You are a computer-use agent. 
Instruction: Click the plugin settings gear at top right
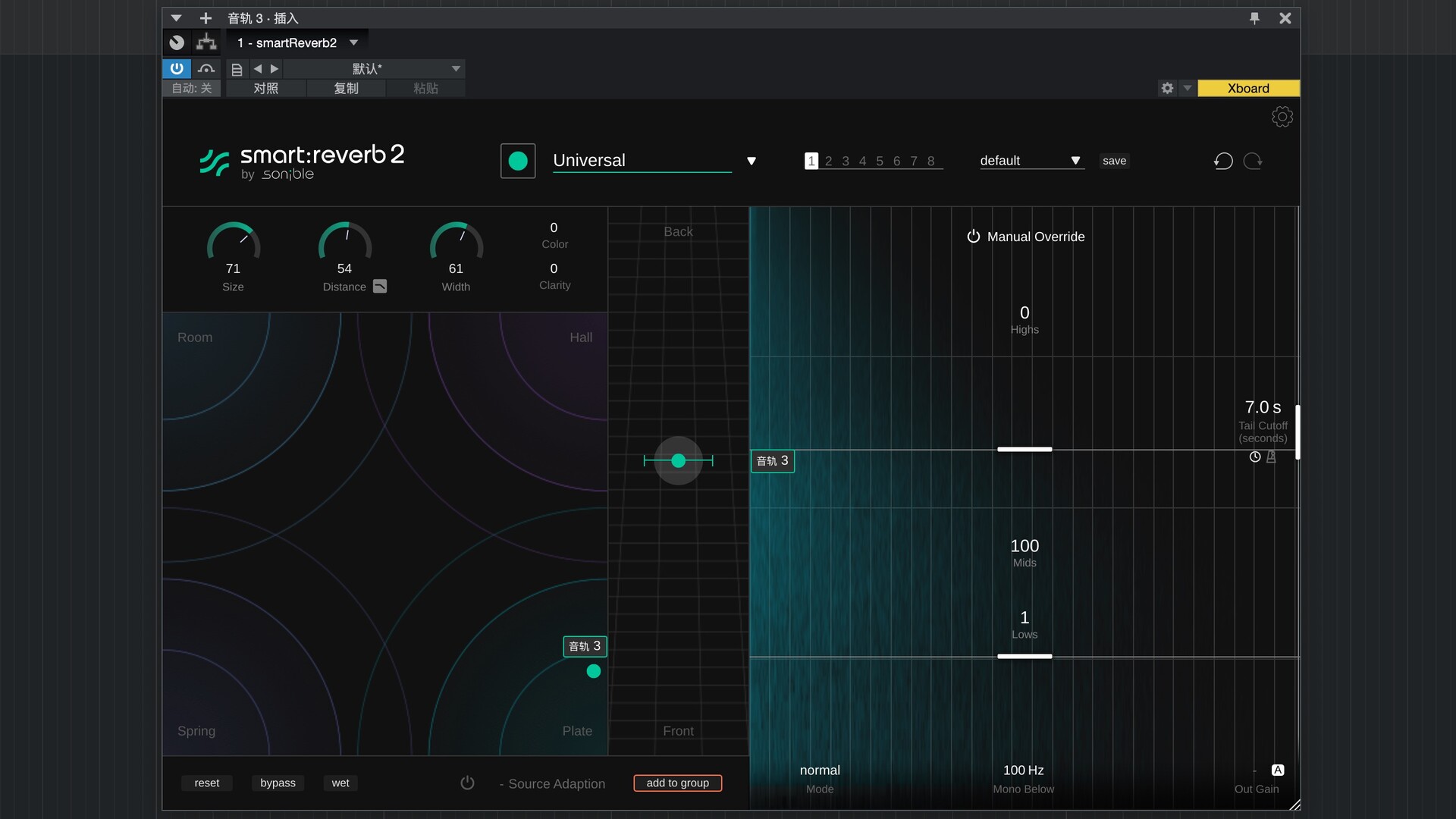[x=1282, y=117]
